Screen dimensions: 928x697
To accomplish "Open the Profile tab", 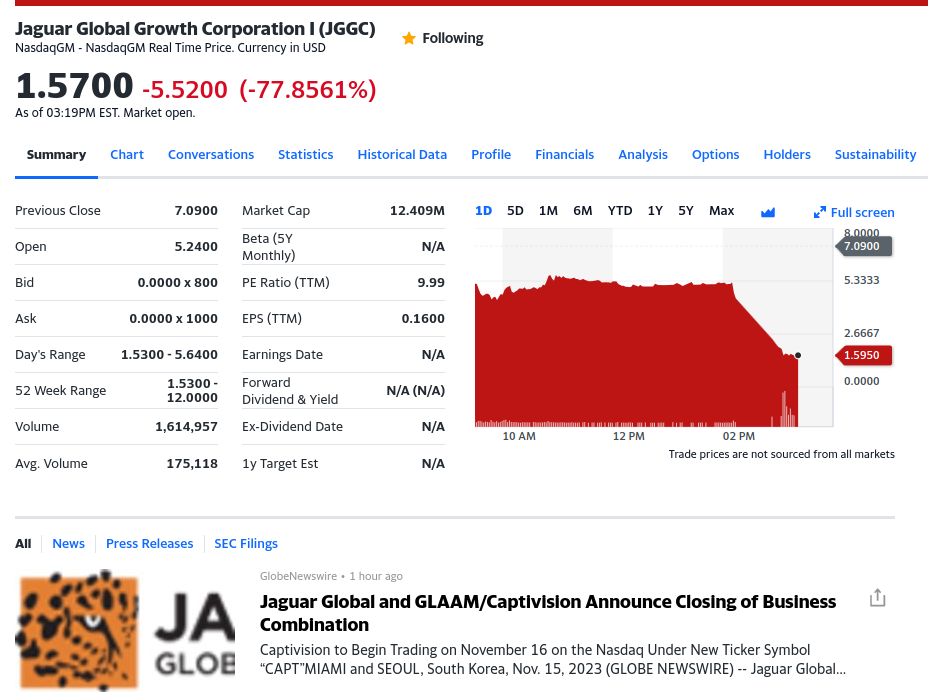I will point(491,154).
